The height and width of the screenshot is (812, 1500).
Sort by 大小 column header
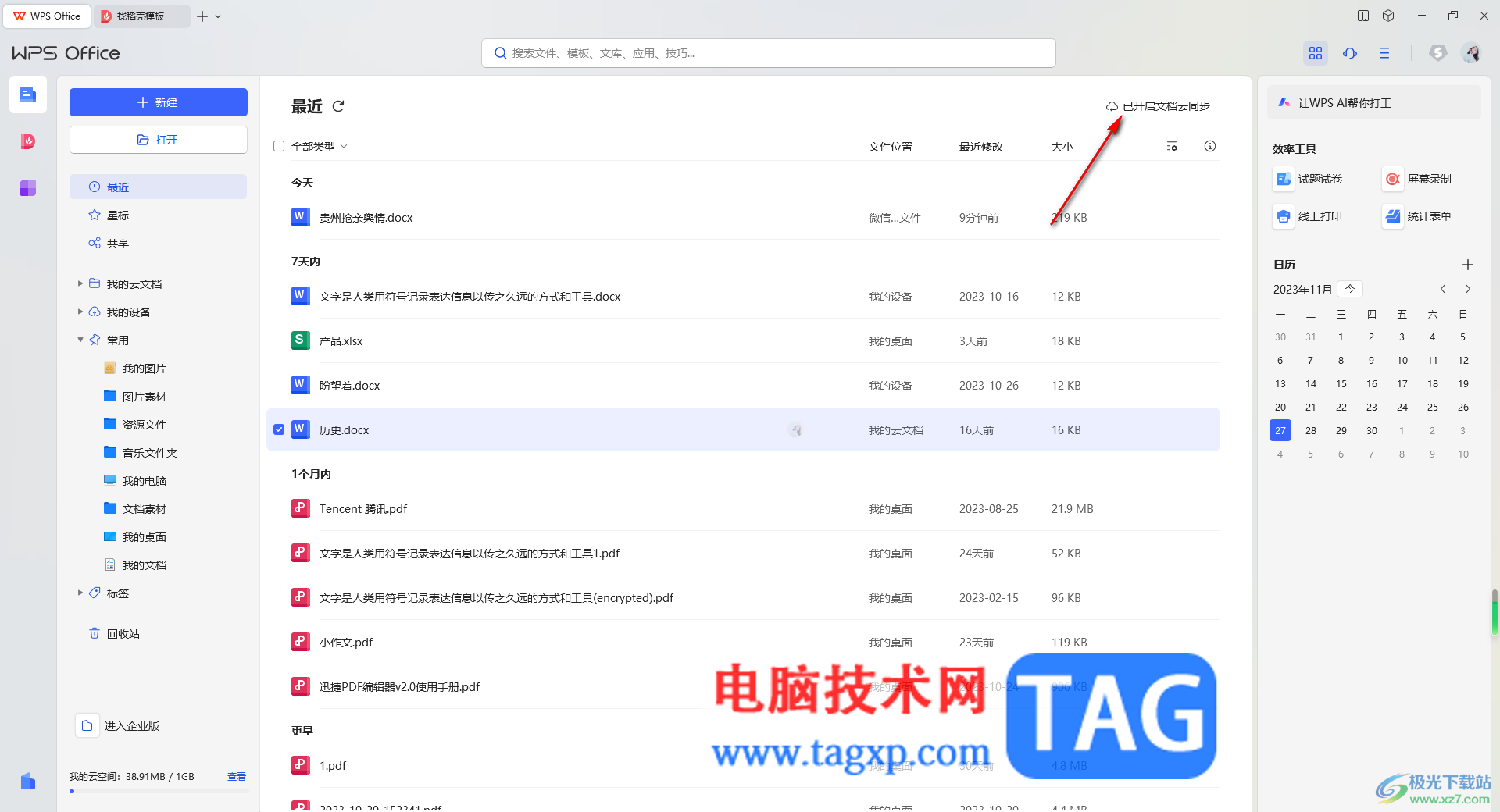1062,147
